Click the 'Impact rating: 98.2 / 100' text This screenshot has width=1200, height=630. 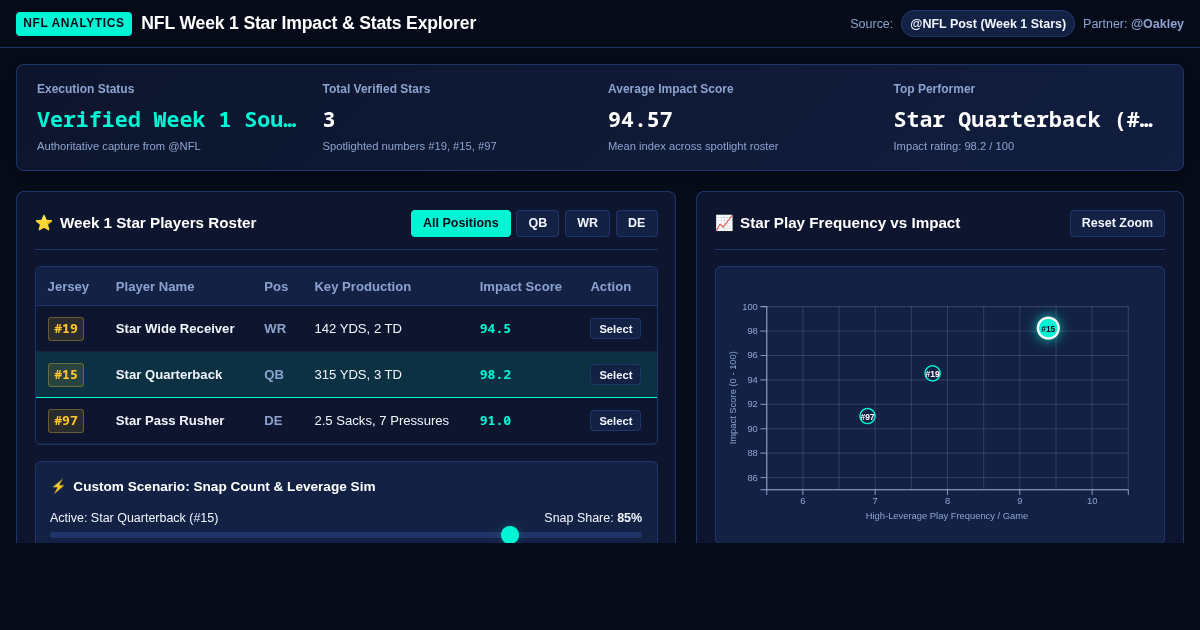click(x=954, y=146)
